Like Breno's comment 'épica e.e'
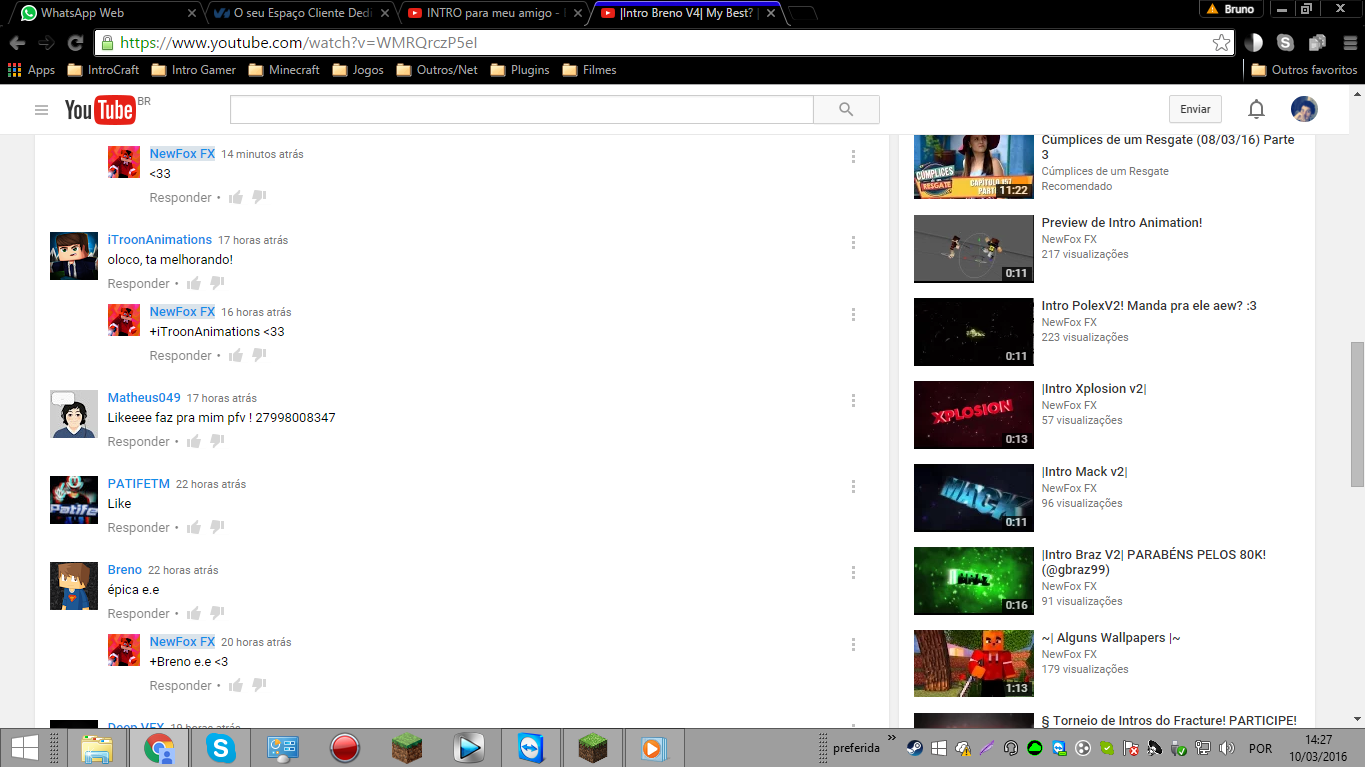Image resolution: width=1365 pixels, height=767 pixels. coord(194,613)
